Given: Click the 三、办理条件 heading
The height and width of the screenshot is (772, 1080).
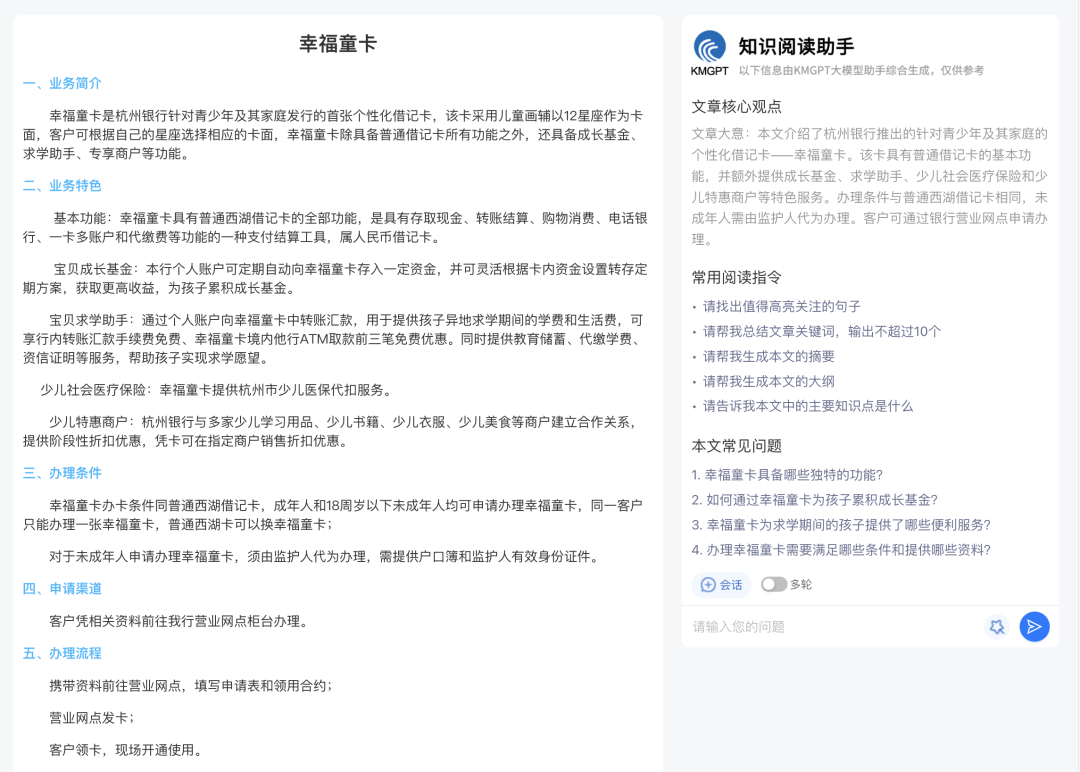Looking at the screenshot, I should point(62,473).
